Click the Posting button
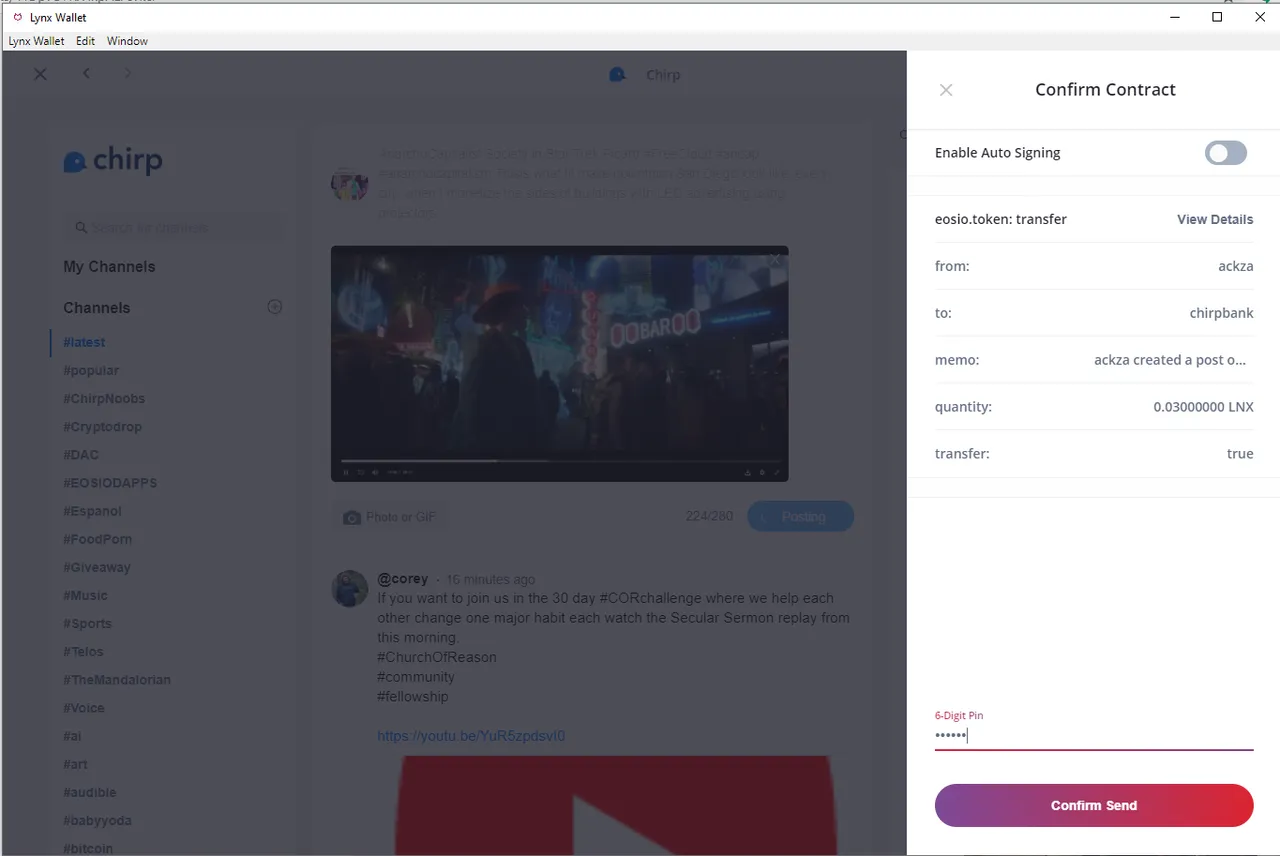Viewport: 1280px width, 856px height. pos(801,516)
